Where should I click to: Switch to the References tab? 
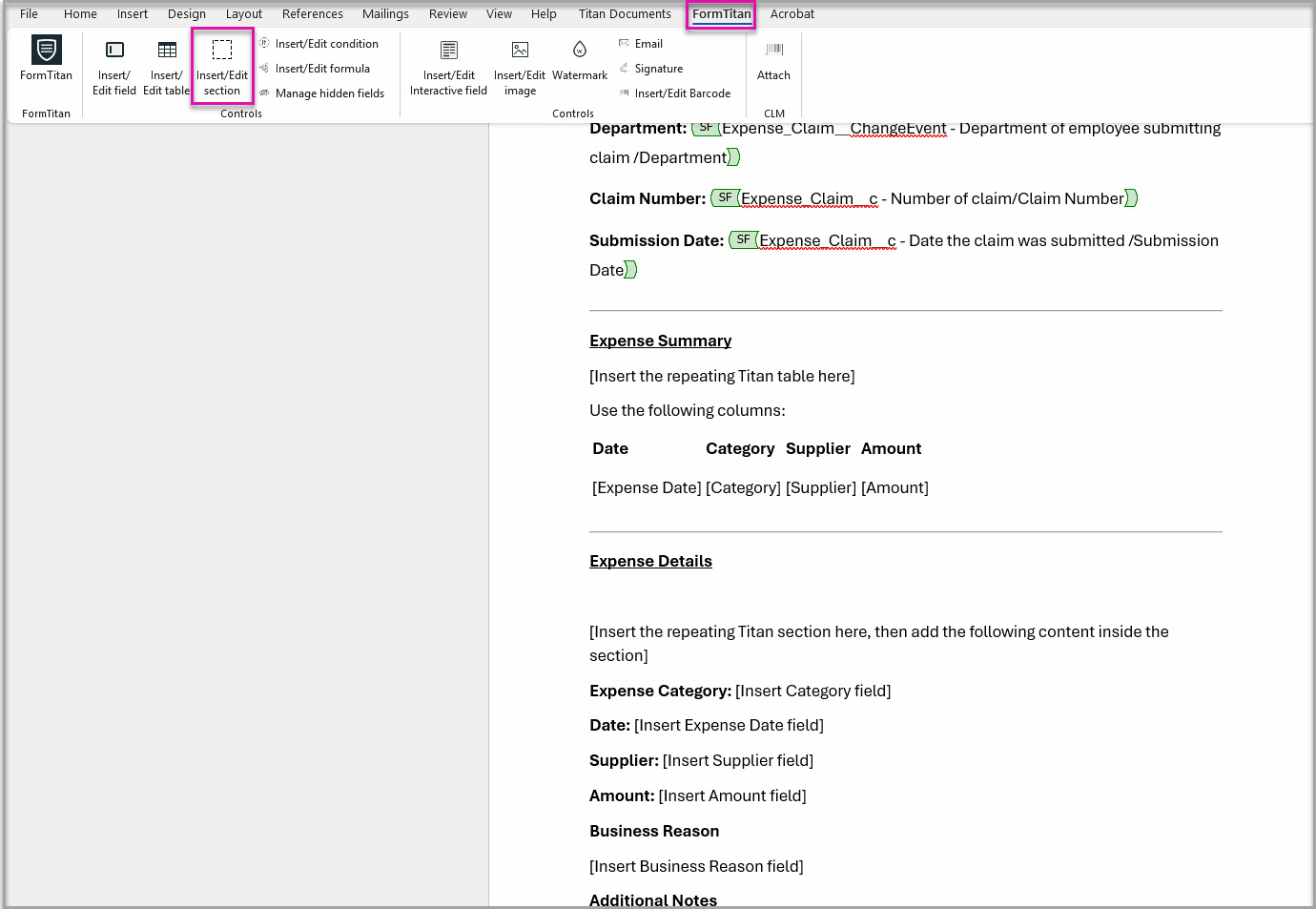point(313,14)
